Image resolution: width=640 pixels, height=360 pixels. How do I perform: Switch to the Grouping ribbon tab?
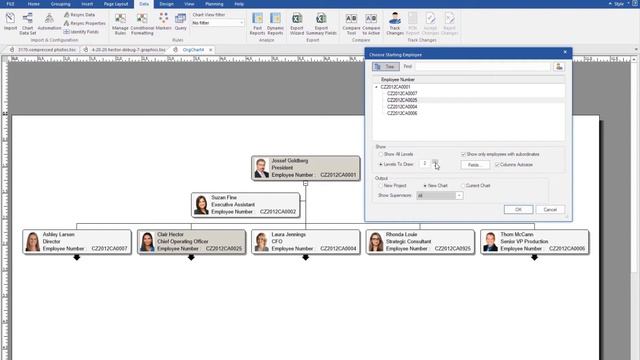60,4
